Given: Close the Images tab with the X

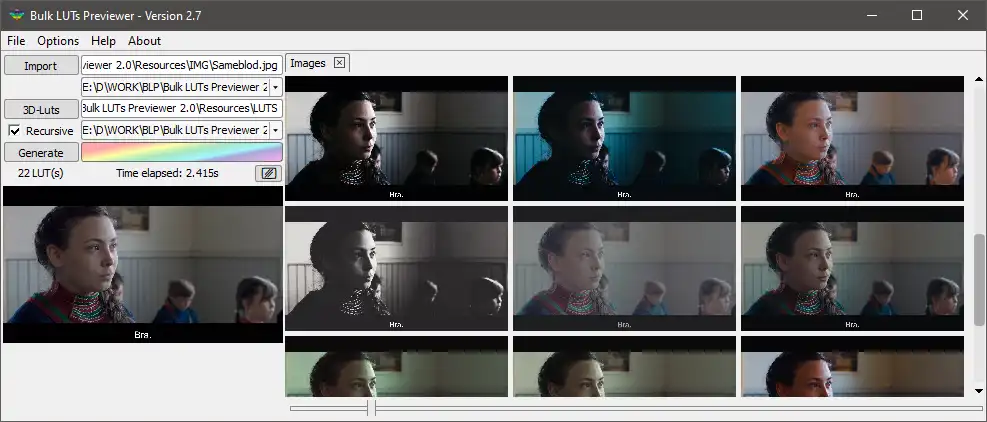Looking at the screenshot, I should tap(339, 62).
